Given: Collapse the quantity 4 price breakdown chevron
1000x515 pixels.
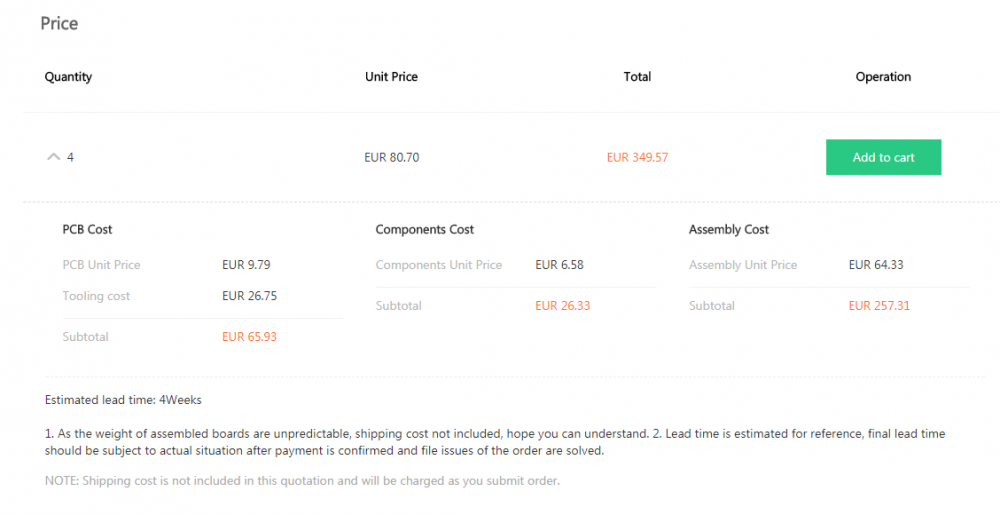Looking at the screenshot, I should click(53, 157).
